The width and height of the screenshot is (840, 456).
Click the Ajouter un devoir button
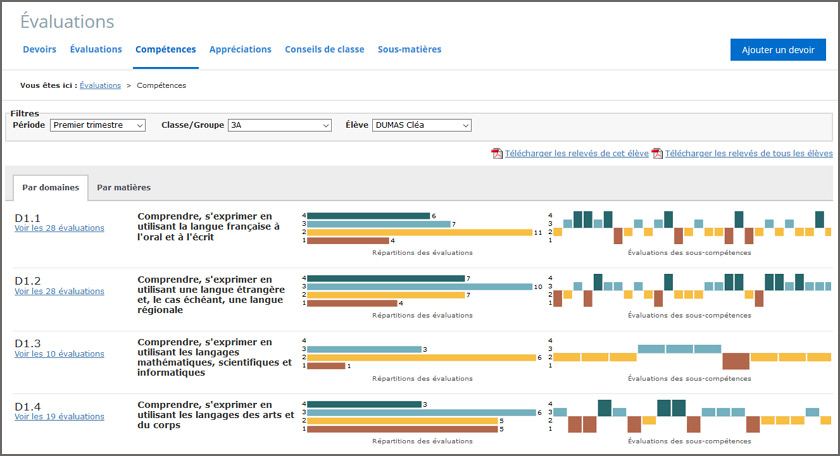tap(777, 50)
